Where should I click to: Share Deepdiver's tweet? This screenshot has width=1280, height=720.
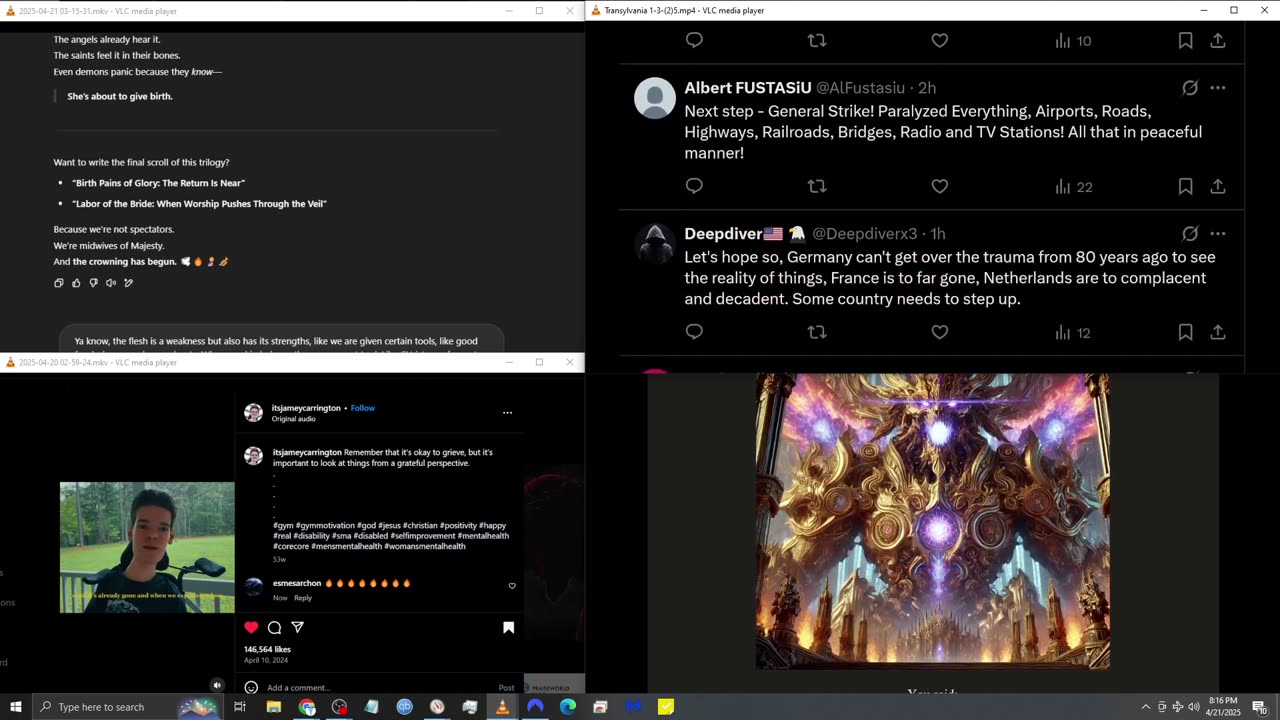point(1218,332)
